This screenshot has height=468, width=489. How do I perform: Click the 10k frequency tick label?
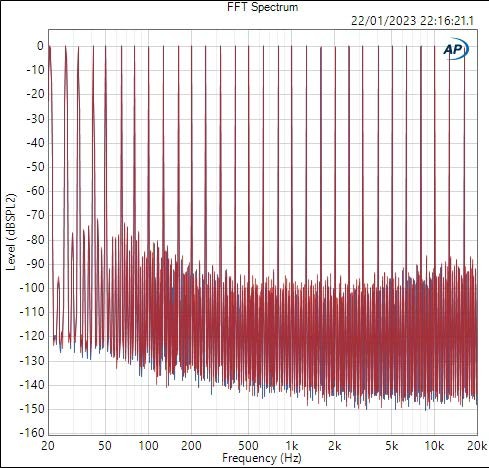[434, 446]
